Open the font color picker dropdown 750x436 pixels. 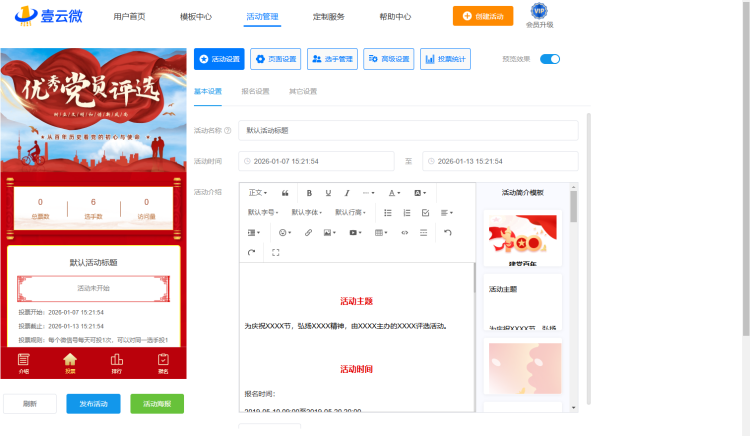(x=394, y=192)
